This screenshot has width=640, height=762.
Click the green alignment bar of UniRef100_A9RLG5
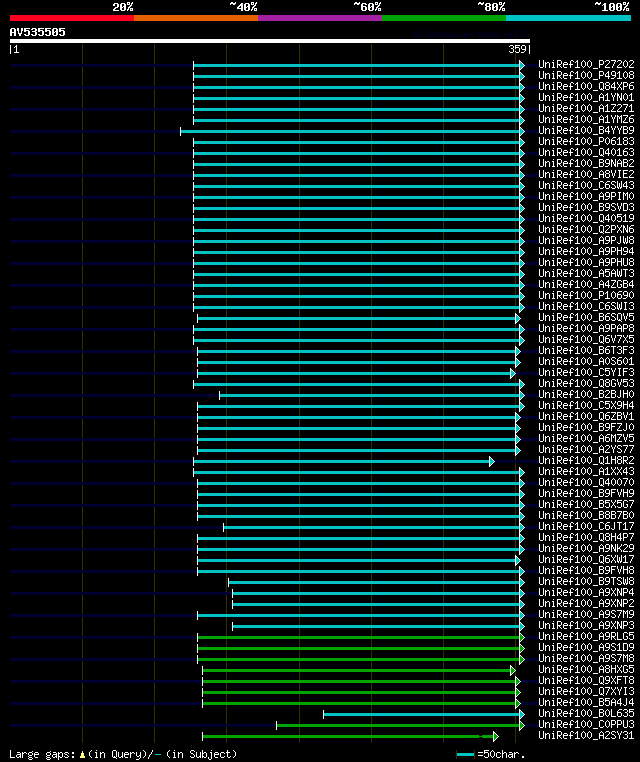point(359,637)
